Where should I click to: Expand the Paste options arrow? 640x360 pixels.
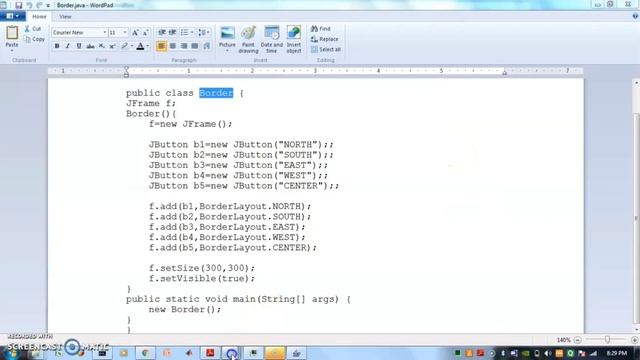12,51
